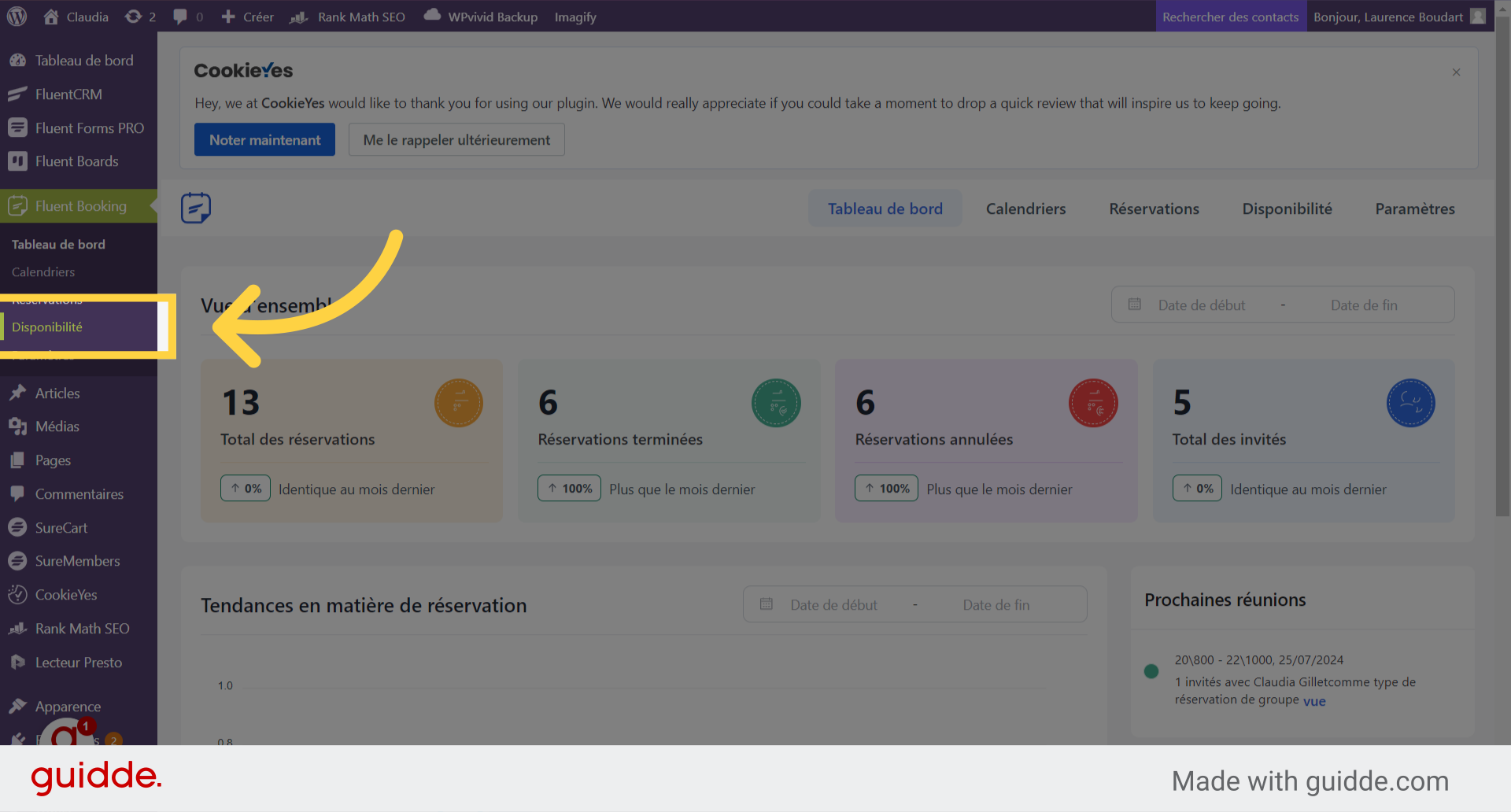1511x812 pixels.
Task: Click the Noter maintenant button
Action: pos(264,139)
